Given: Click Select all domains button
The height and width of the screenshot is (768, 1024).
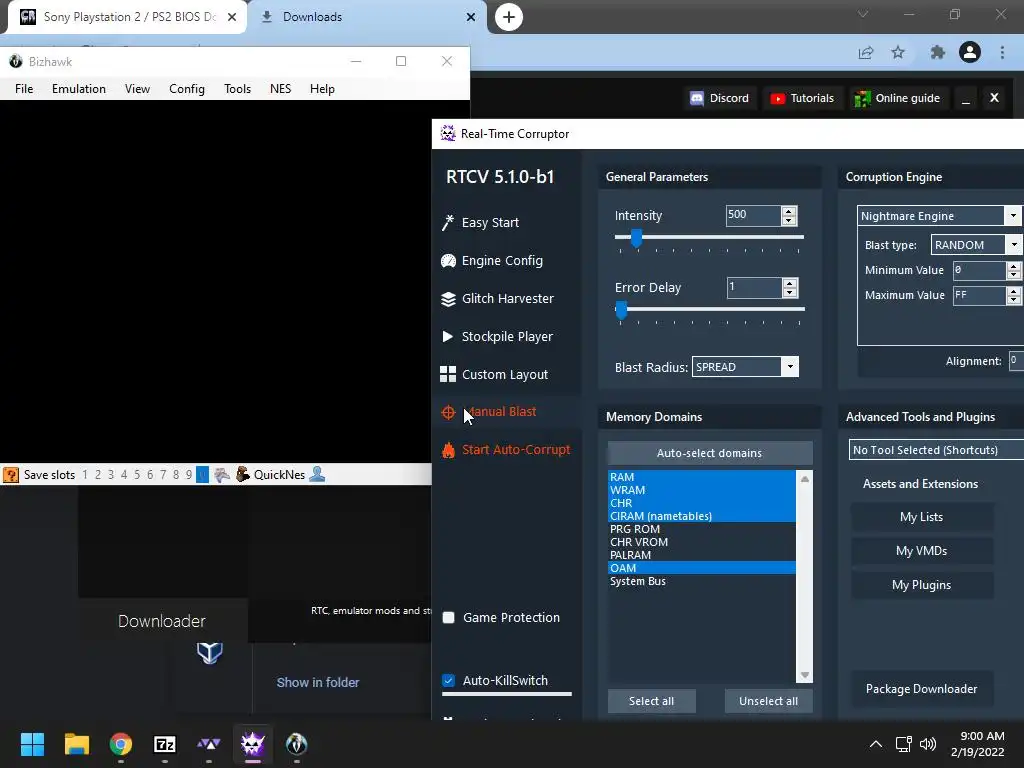Looking at the screenshot, I should click(651, 701).
